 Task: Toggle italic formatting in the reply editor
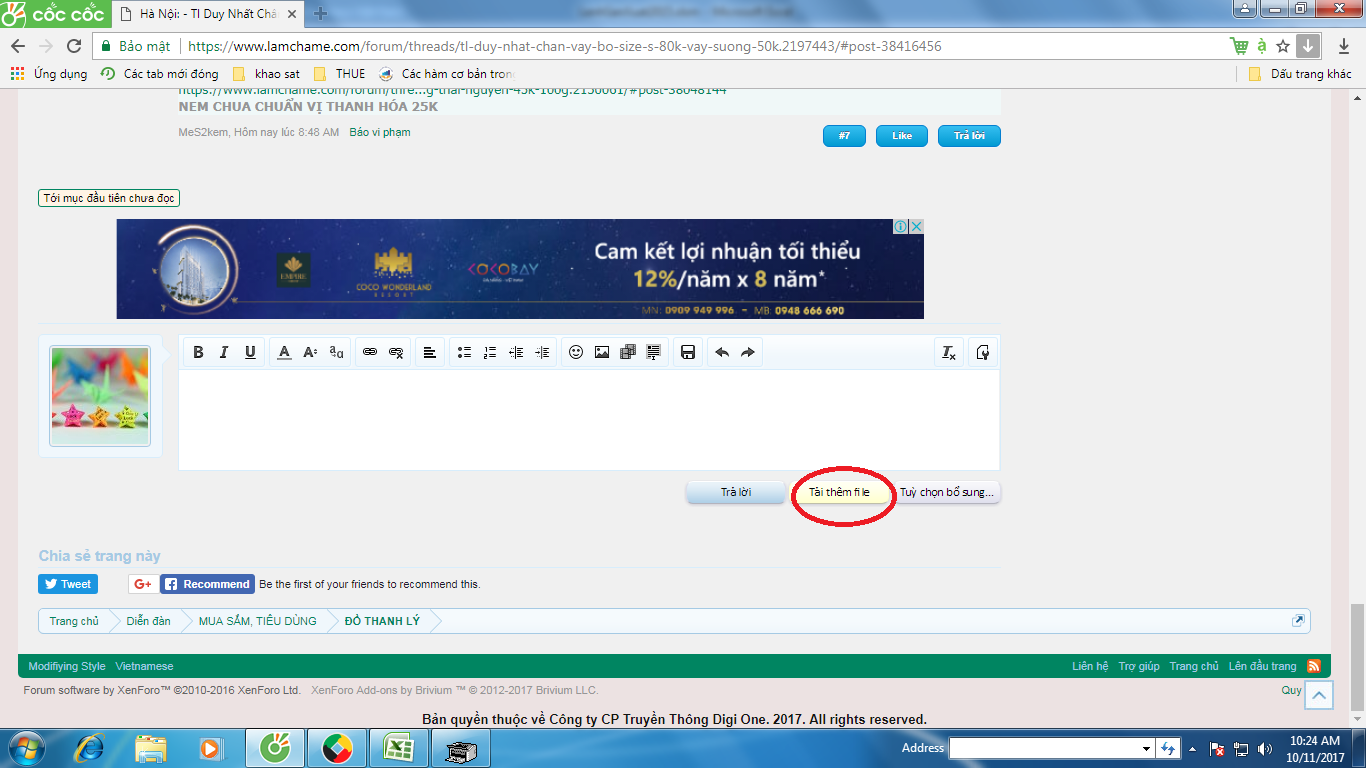point(224,352)
